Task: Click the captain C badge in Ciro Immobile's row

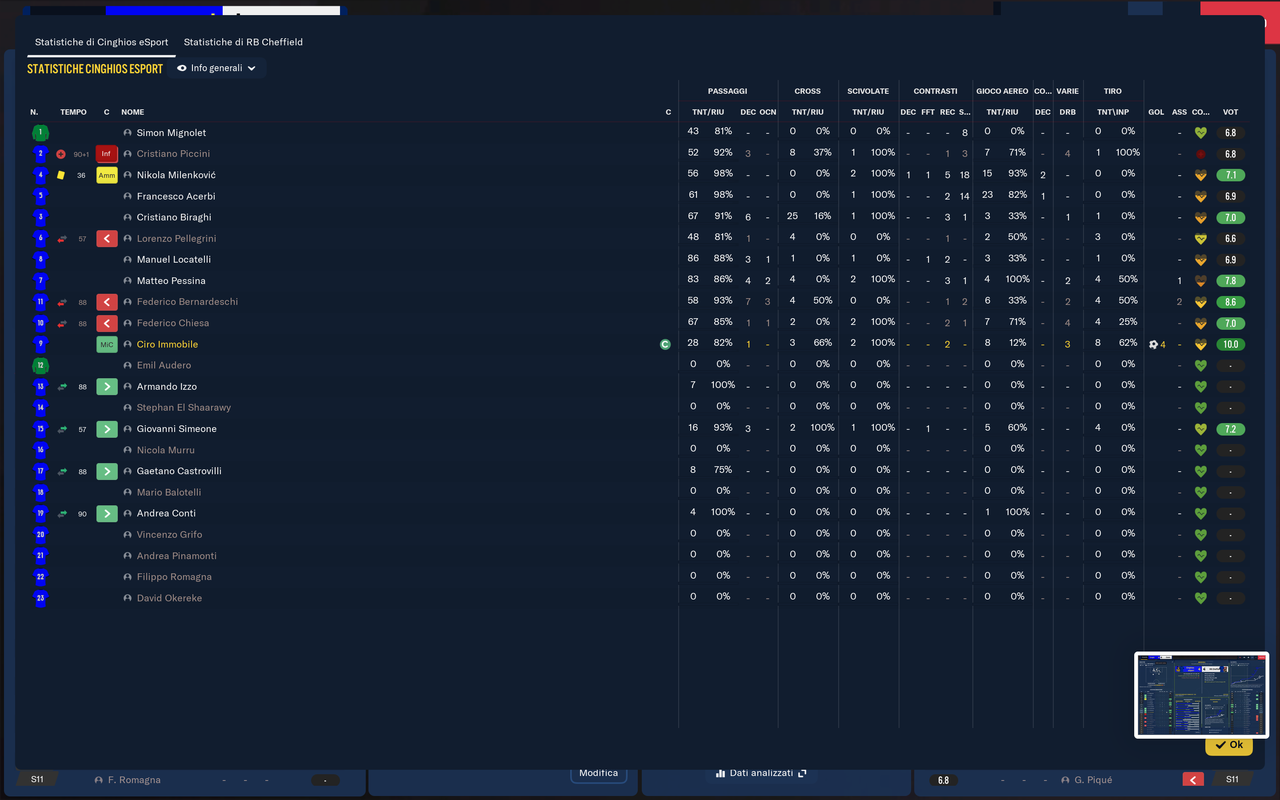Action: click(665, 344)
